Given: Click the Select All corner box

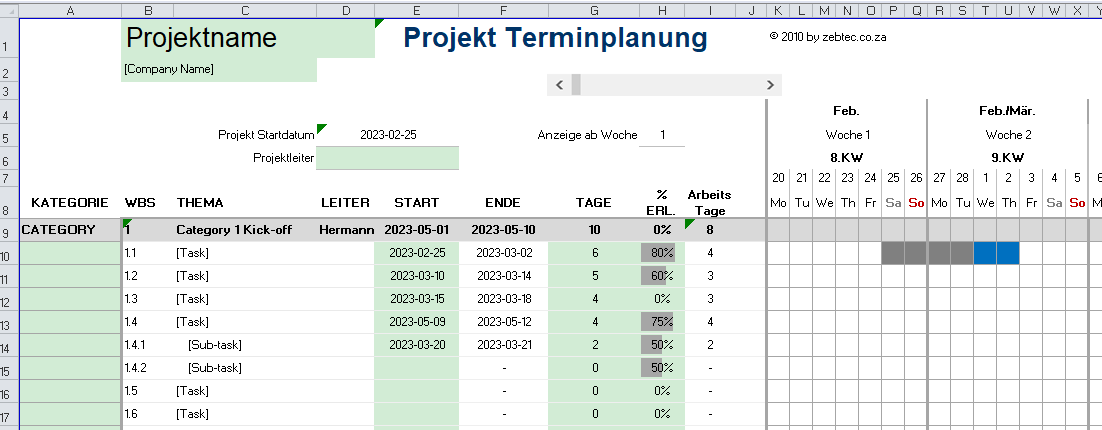Looking at the screenshot, I should [10, 11].
